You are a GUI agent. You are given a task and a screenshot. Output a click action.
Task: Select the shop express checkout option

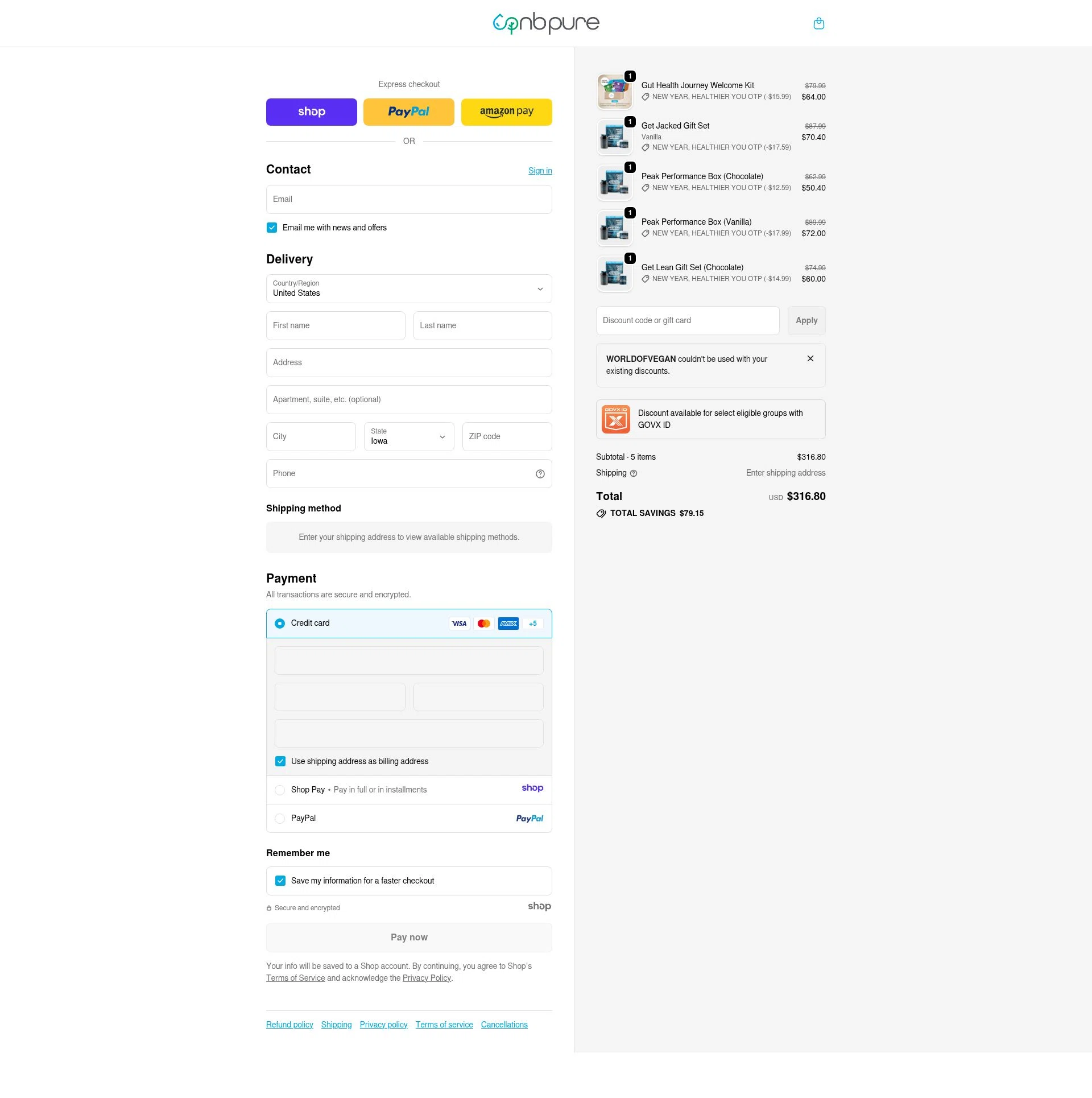311,112
